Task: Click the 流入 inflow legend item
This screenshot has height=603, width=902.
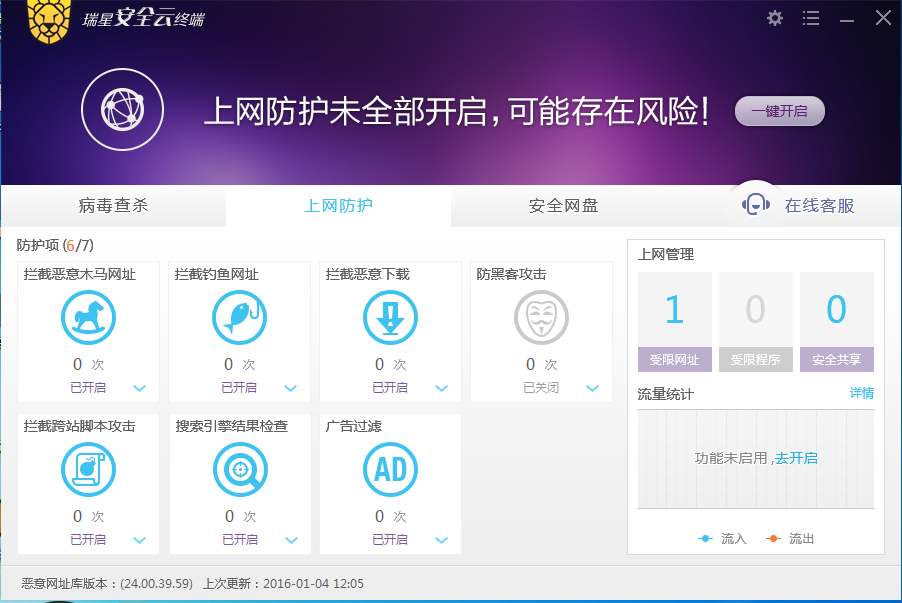Action: point(723,539)
